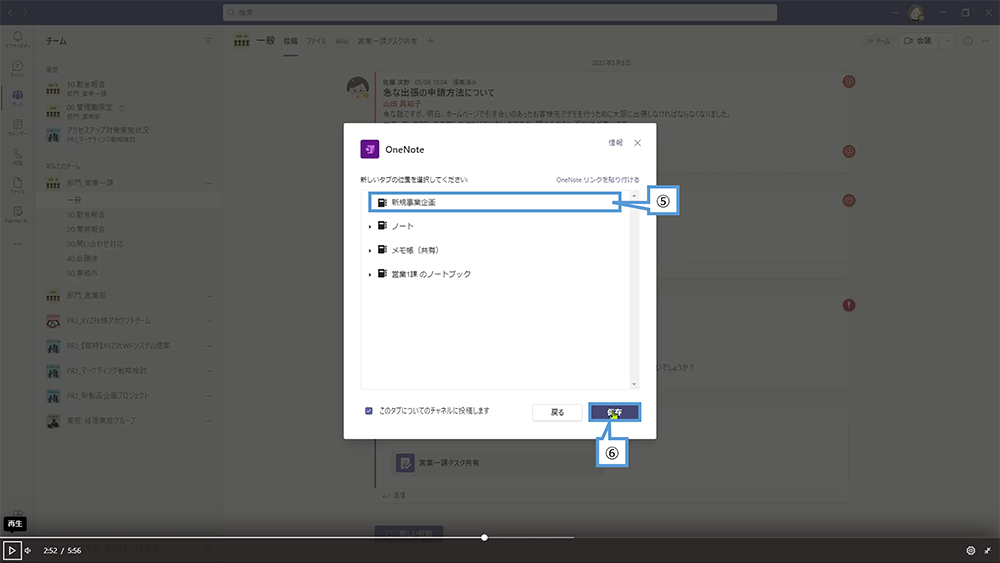Select PRJ_新製品企画プロジェクト team

click(108, 395)
